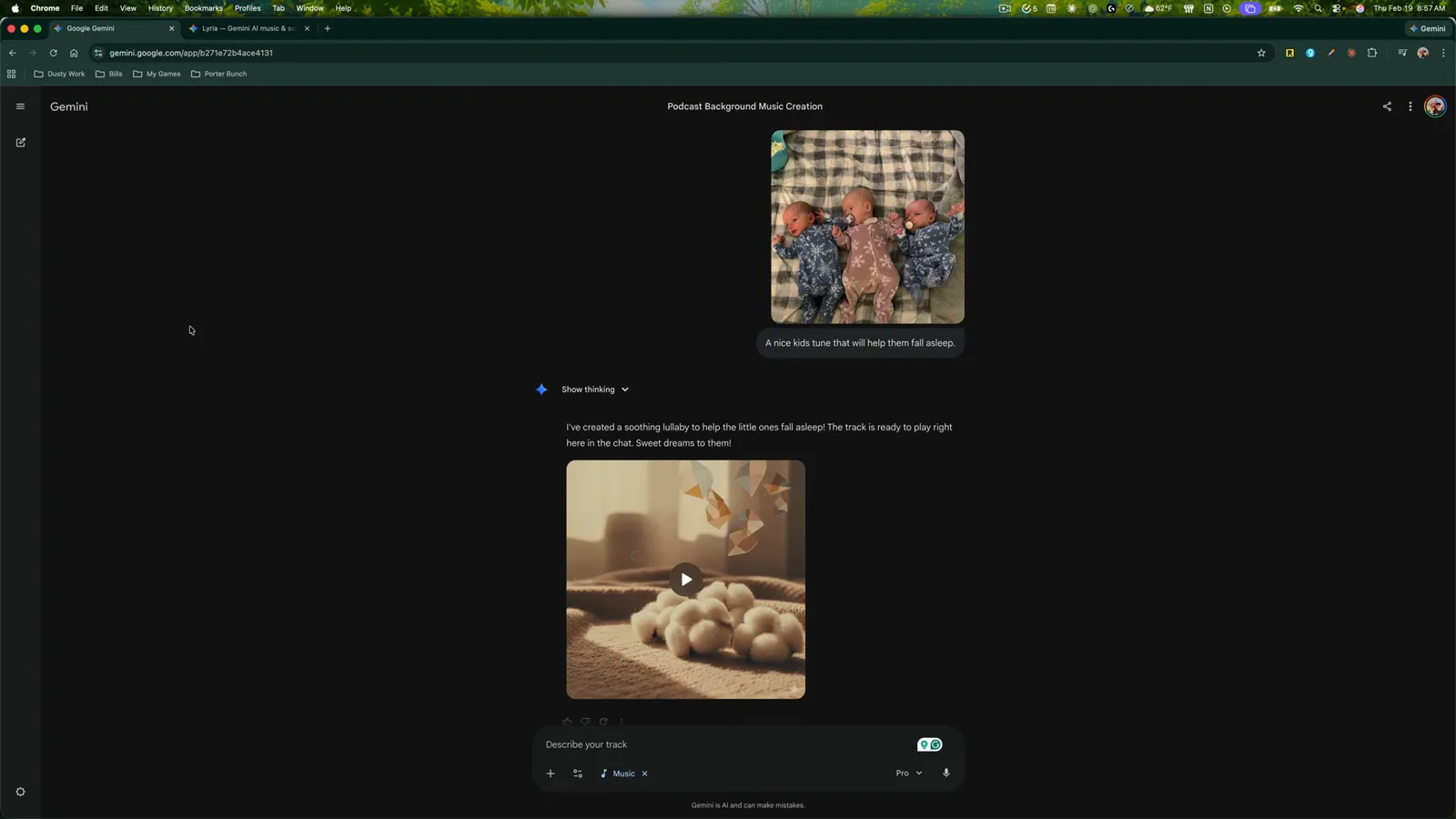Bookmark this page with the star icon
The width and height of the screenshot is (1456, 819).
tap(1261, 53)
